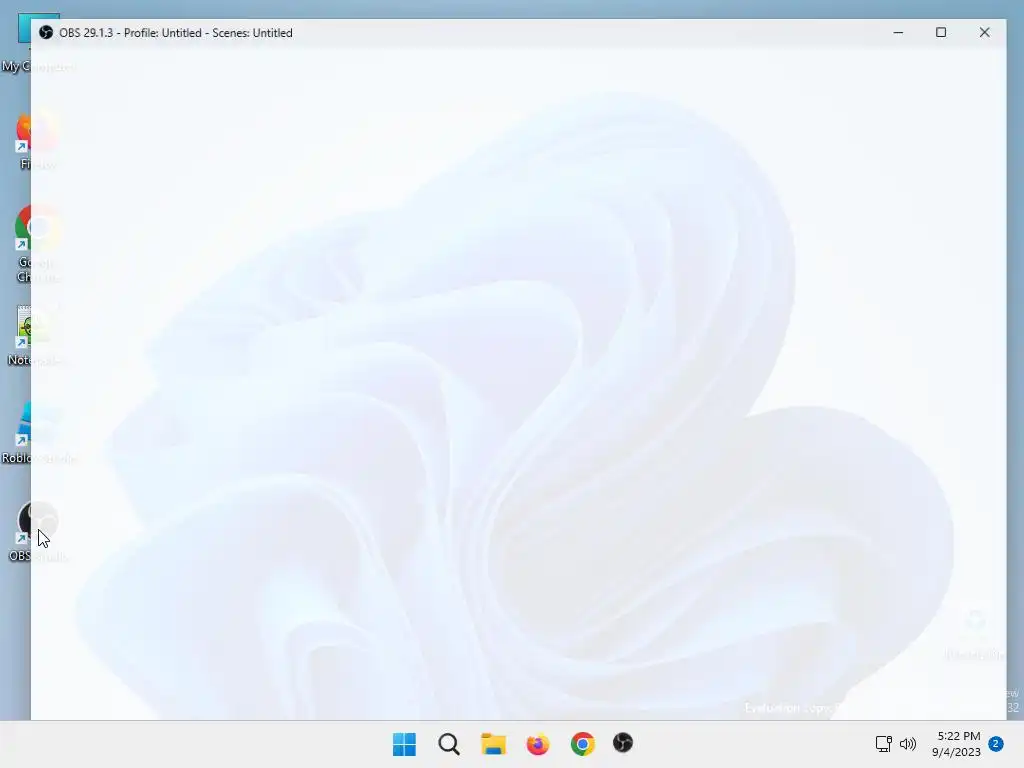Image resolution: width=1024 pixels, height=768 pixels.
Task: Click the OBS window title text
Action: pos(176,33)
